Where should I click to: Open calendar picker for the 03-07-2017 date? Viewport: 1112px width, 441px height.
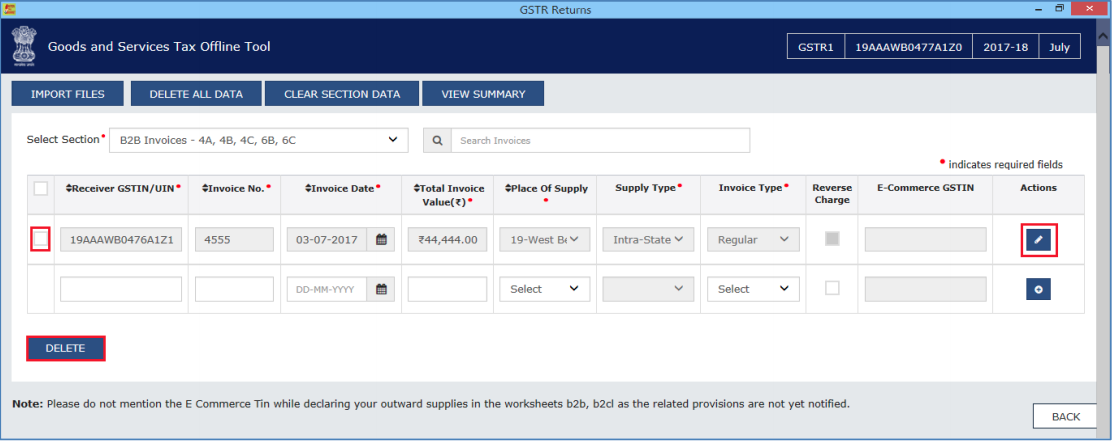tap(381, 240)
